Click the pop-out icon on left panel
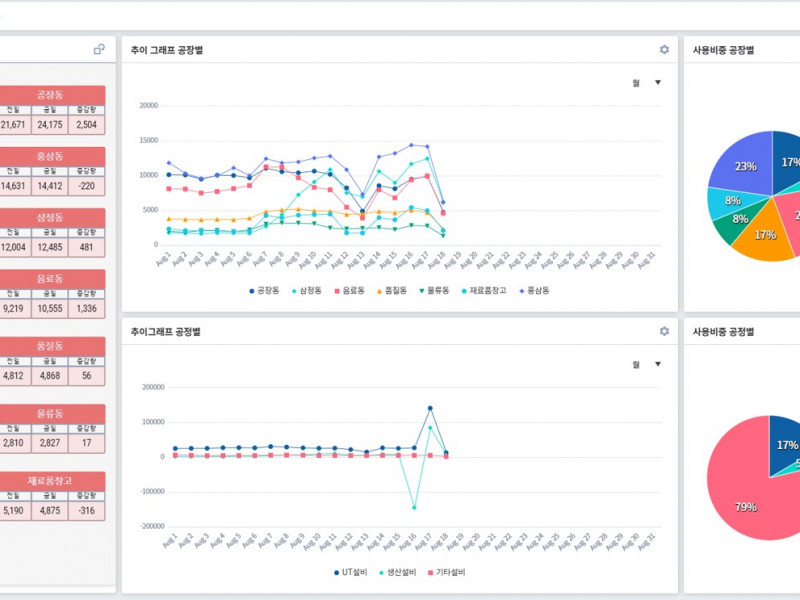Viewport: 800px width, 600px height. pos(99,49)
